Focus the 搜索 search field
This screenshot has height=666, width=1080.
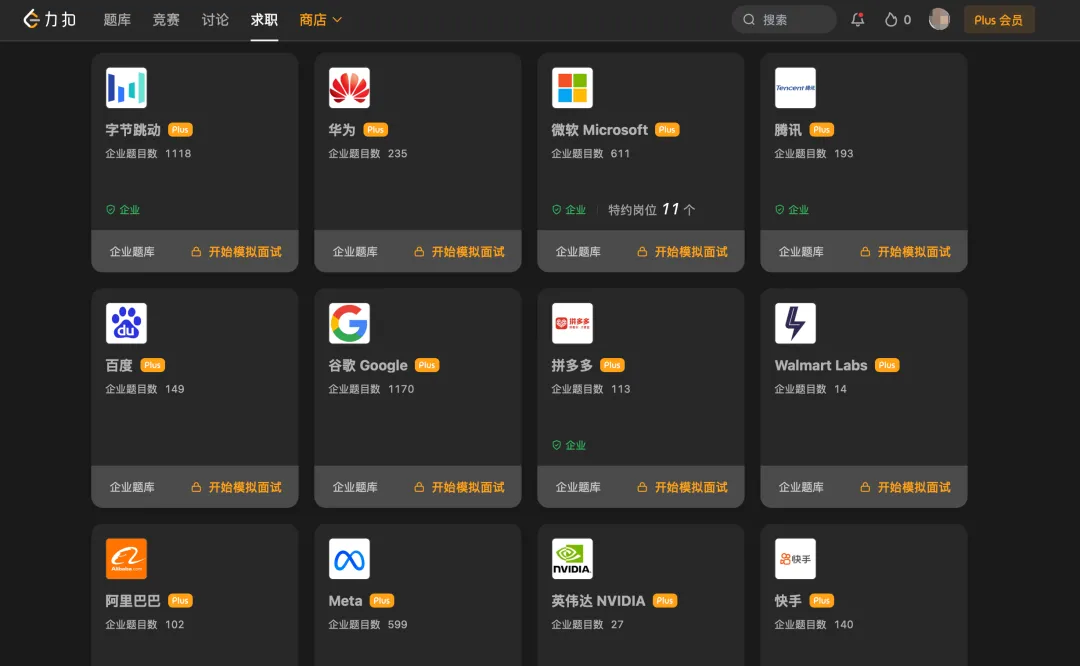784,19
